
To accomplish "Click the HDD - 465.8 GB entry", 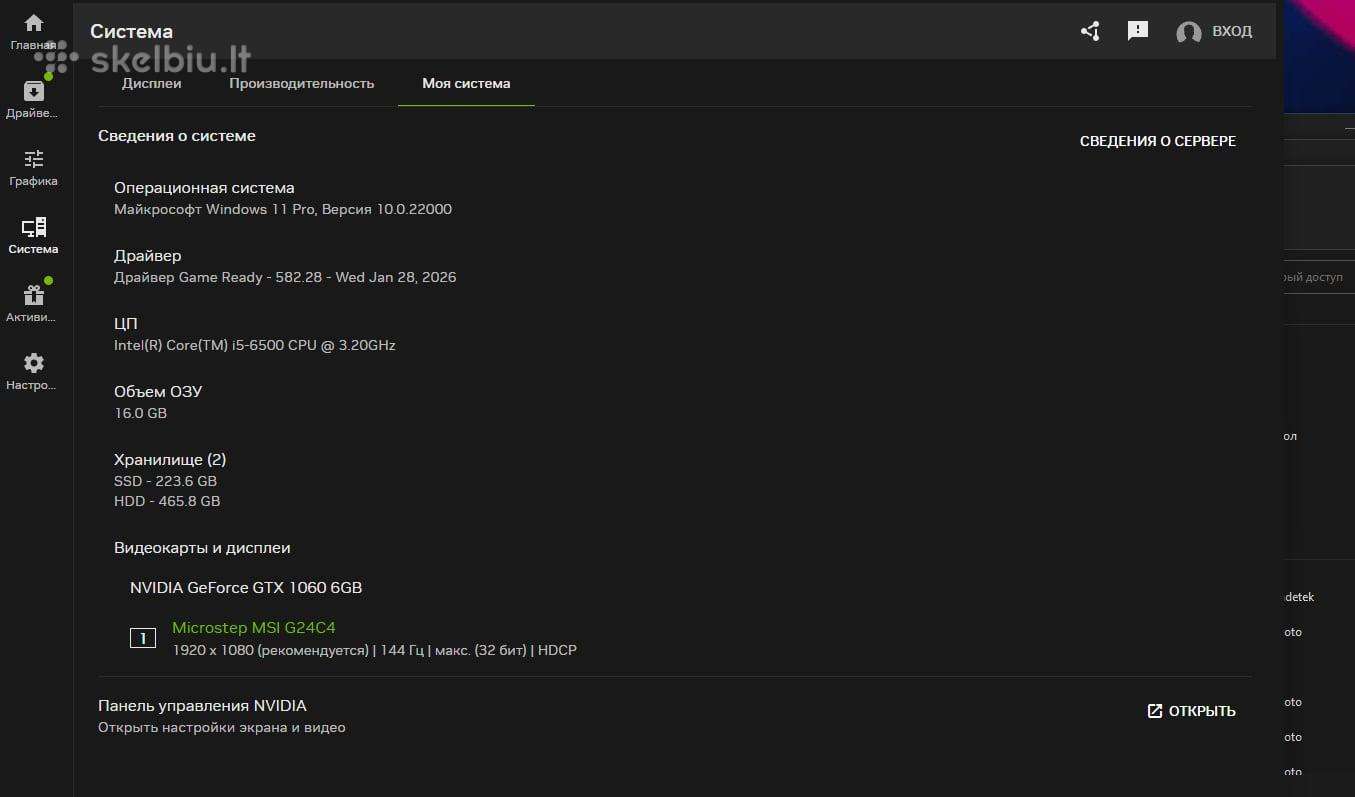I will pos(167,501).
